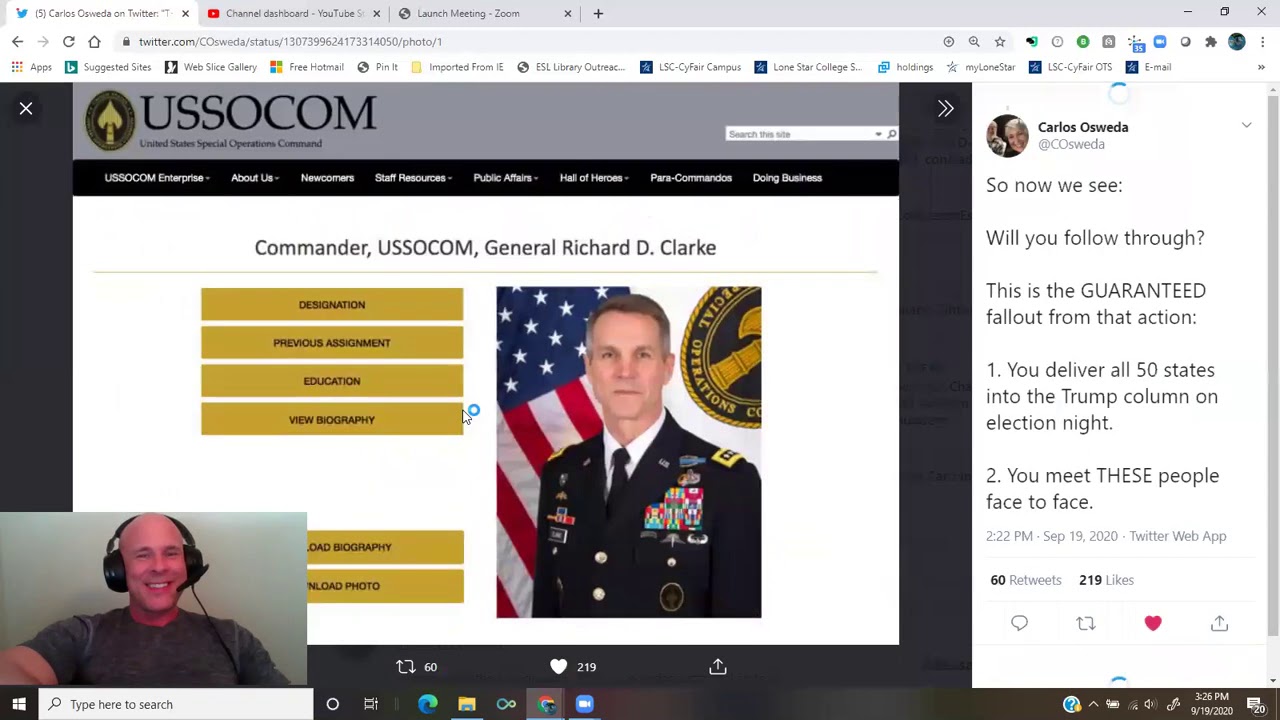Collapse the tweet sidebar with double-arrow icon
1280x720 pixels.
(945, 108)
